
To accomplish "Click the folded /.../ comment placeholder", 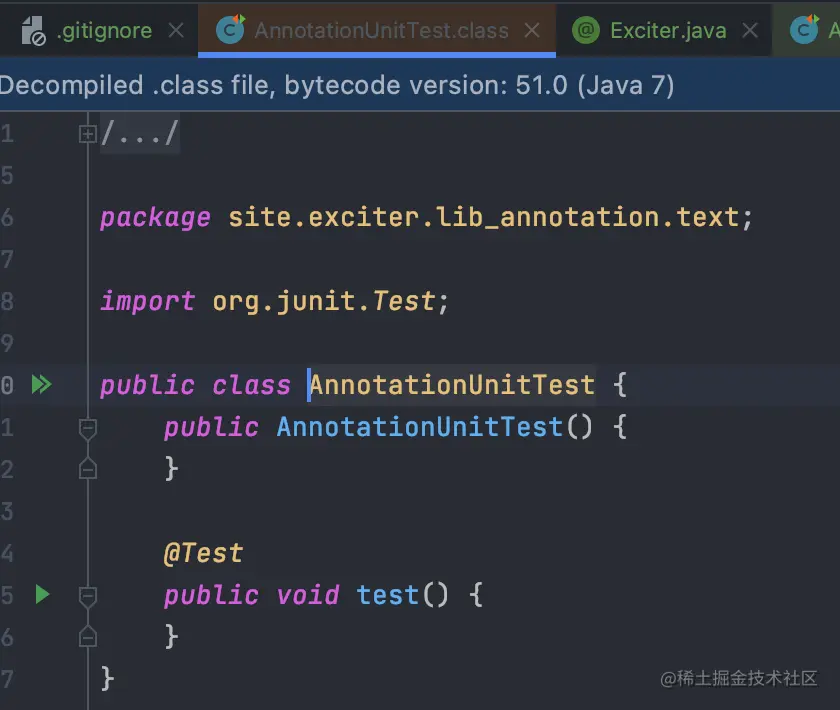I will coord(140,133).
